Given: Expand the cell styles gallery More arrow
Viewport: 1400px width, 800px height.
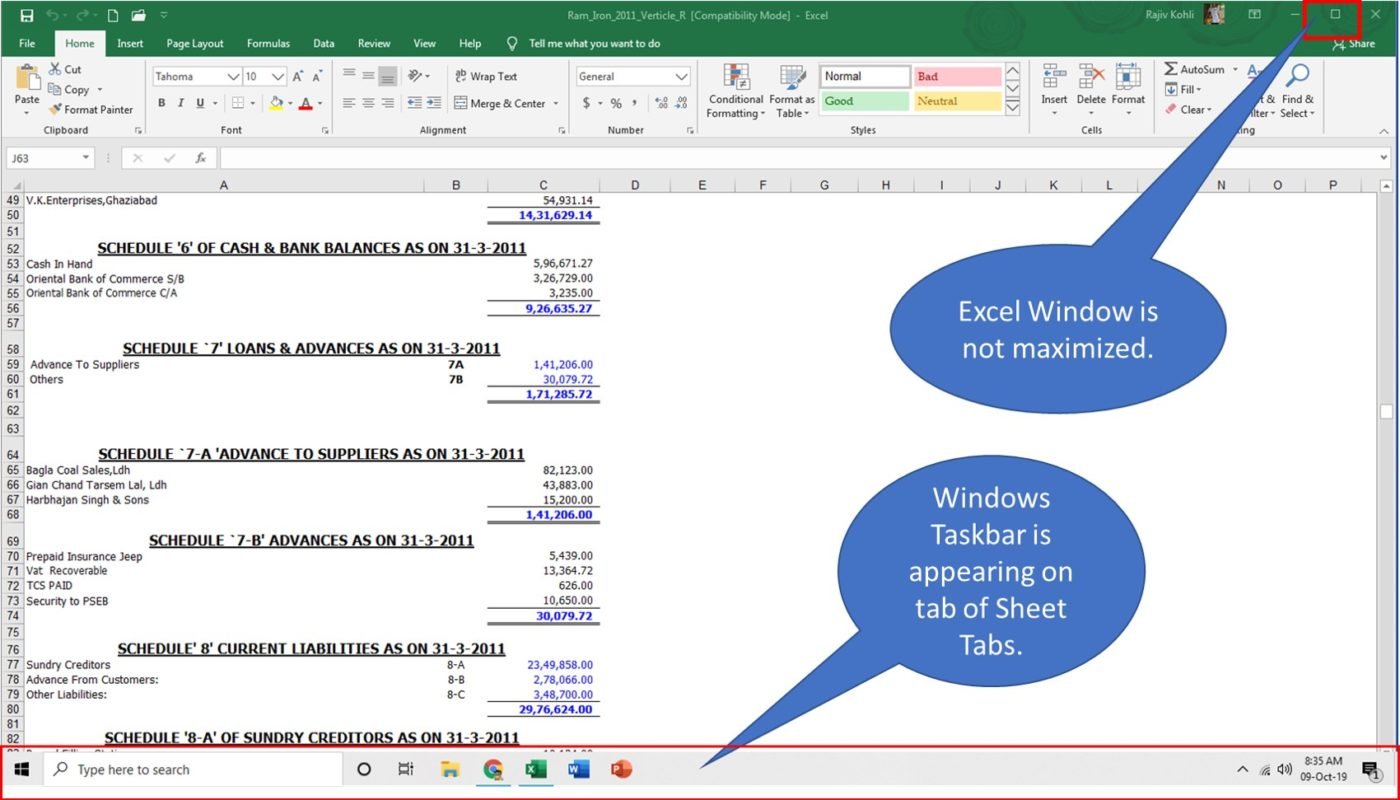Looking at the screenshot, I should click(x=1012, y=106).
